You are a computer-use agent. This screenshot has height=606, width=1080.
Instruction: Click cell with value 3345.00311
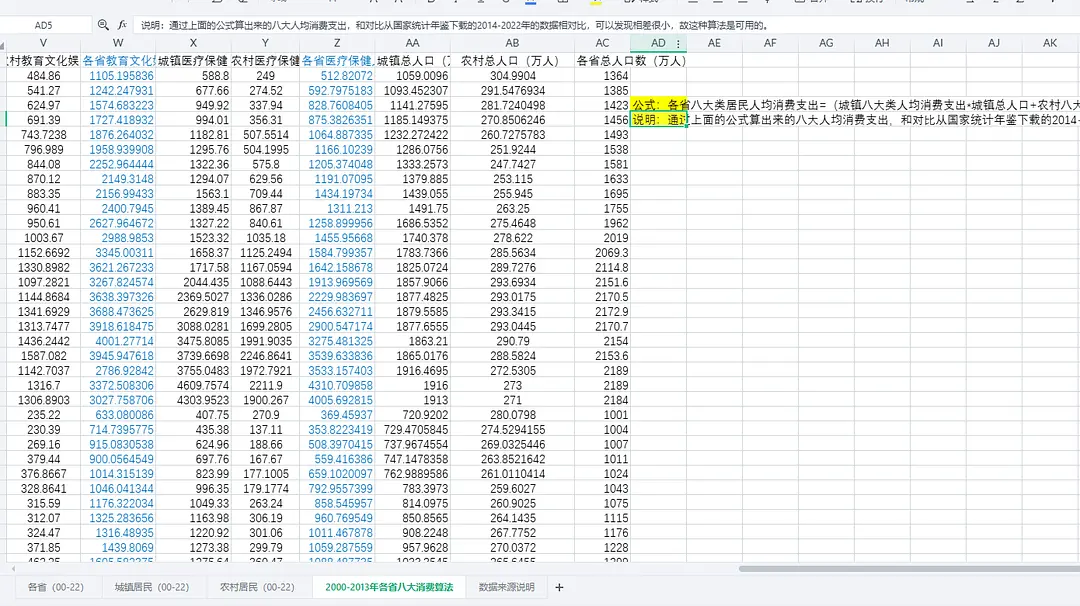tap(118, 253)
